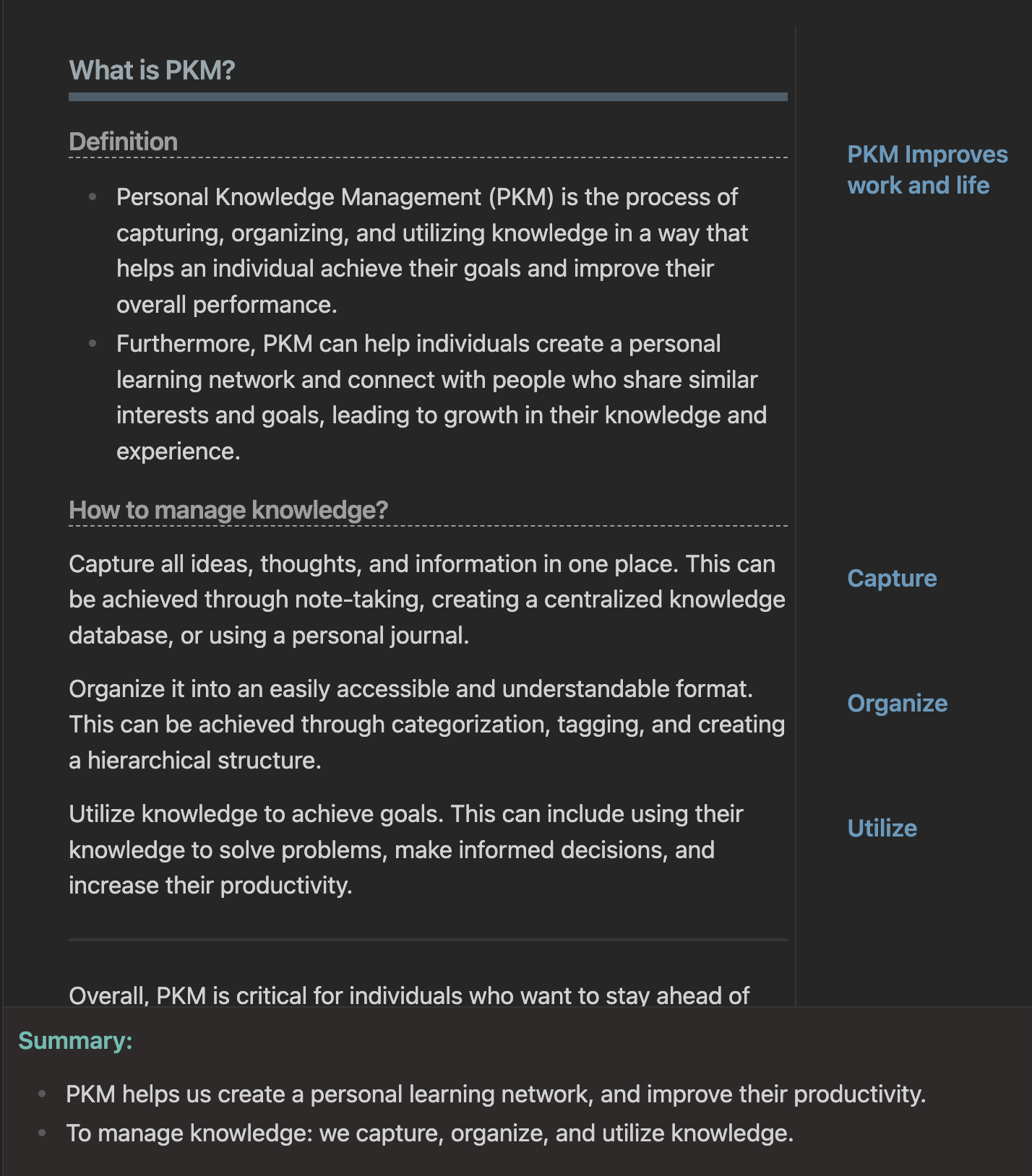Open the "PKM Improves work and life" cue
Image resolution: width=1032 pixels, height=1176 pixels.
click(926, 170)
